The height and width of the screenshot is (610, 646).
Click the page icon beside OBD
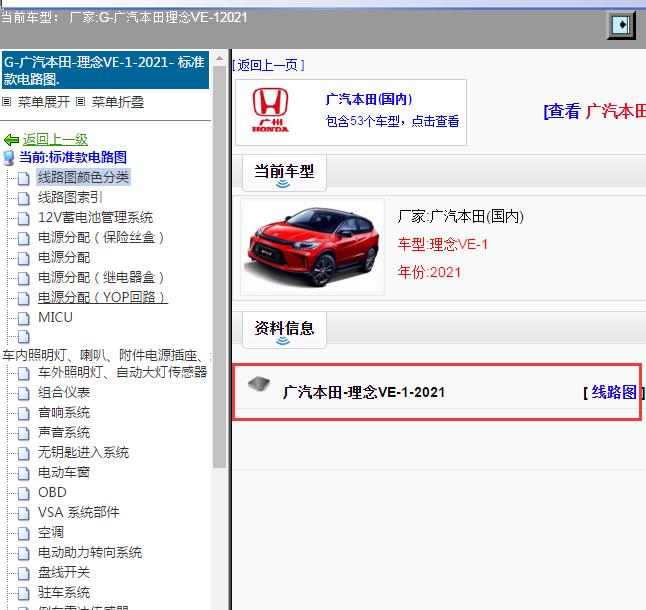24,493
